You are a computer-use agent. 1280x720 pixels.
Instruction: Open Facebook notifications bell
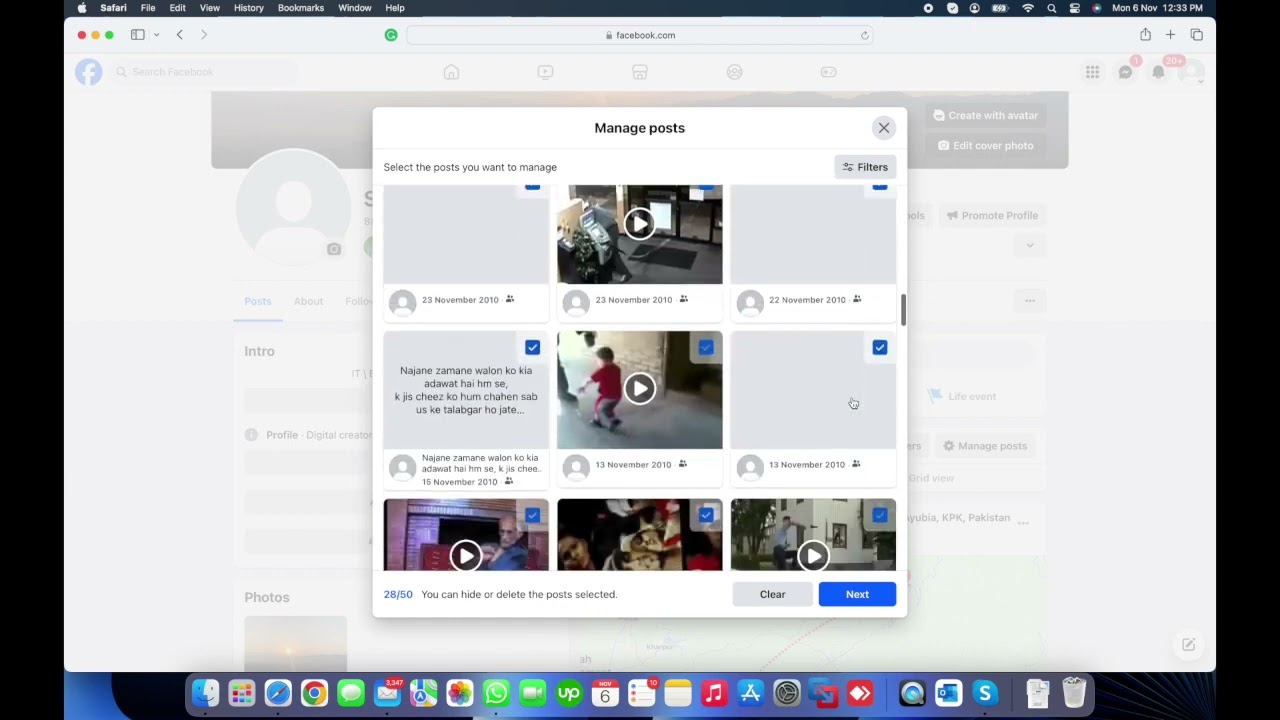click(x=1159, y=72)
